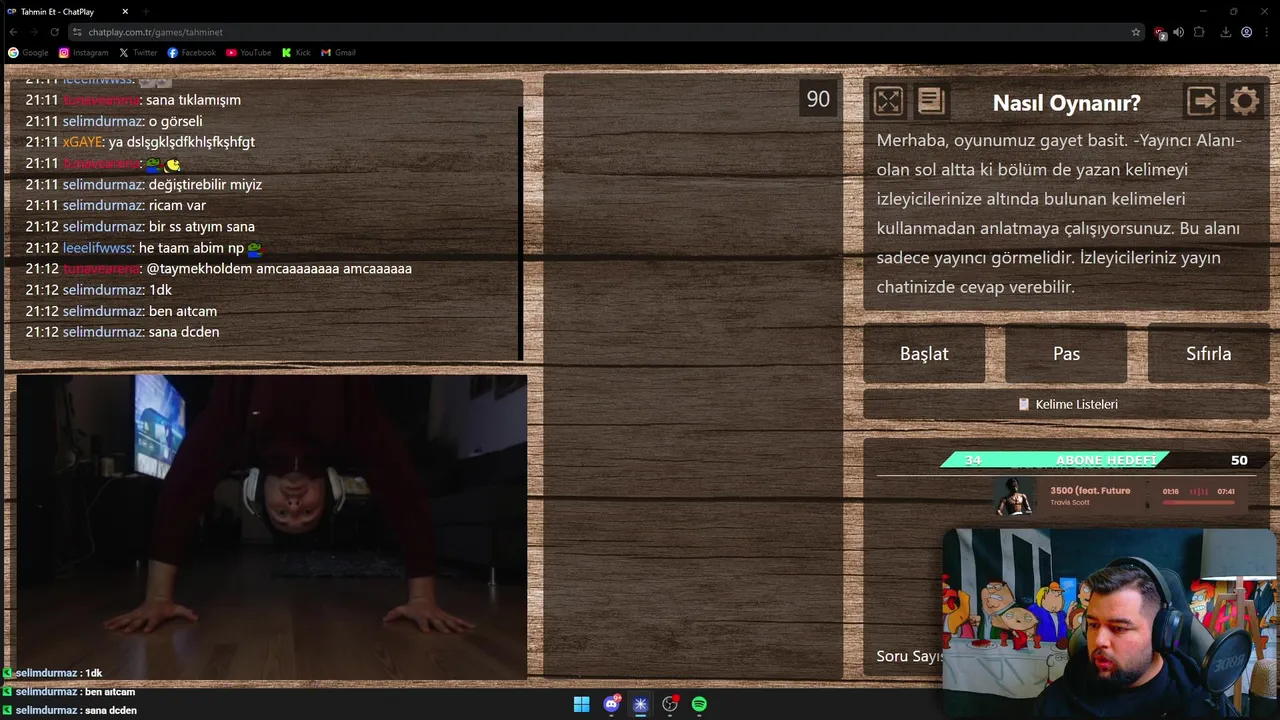1280x720 pixels.
Task: Select the Tahmin Et - ChatPlay tab
Action: (x=66, y=12)
